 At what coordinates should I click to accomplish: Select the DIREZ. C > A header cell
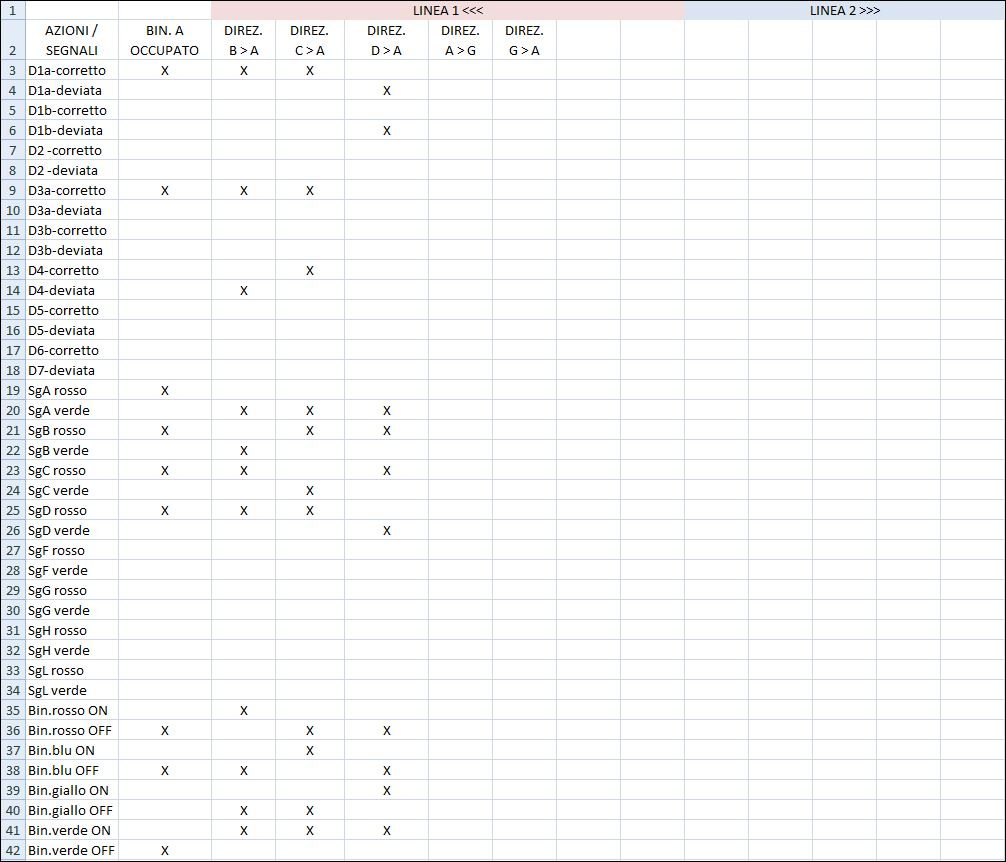(x=309, y=40)
